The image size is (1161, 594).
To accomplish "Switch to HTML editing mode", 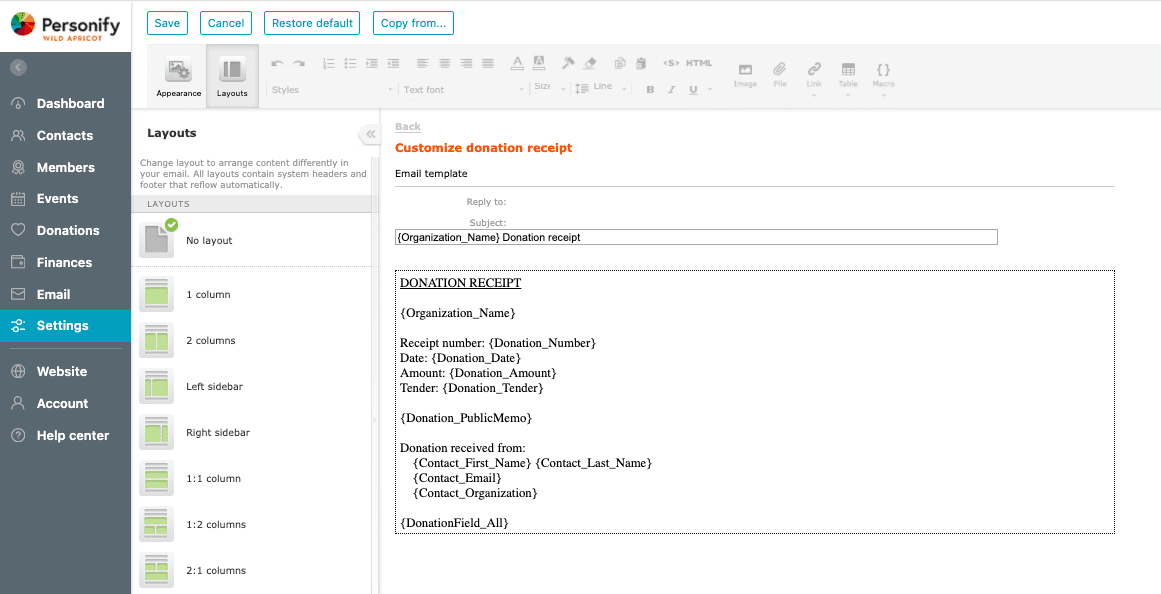I will tap(701, 61).
